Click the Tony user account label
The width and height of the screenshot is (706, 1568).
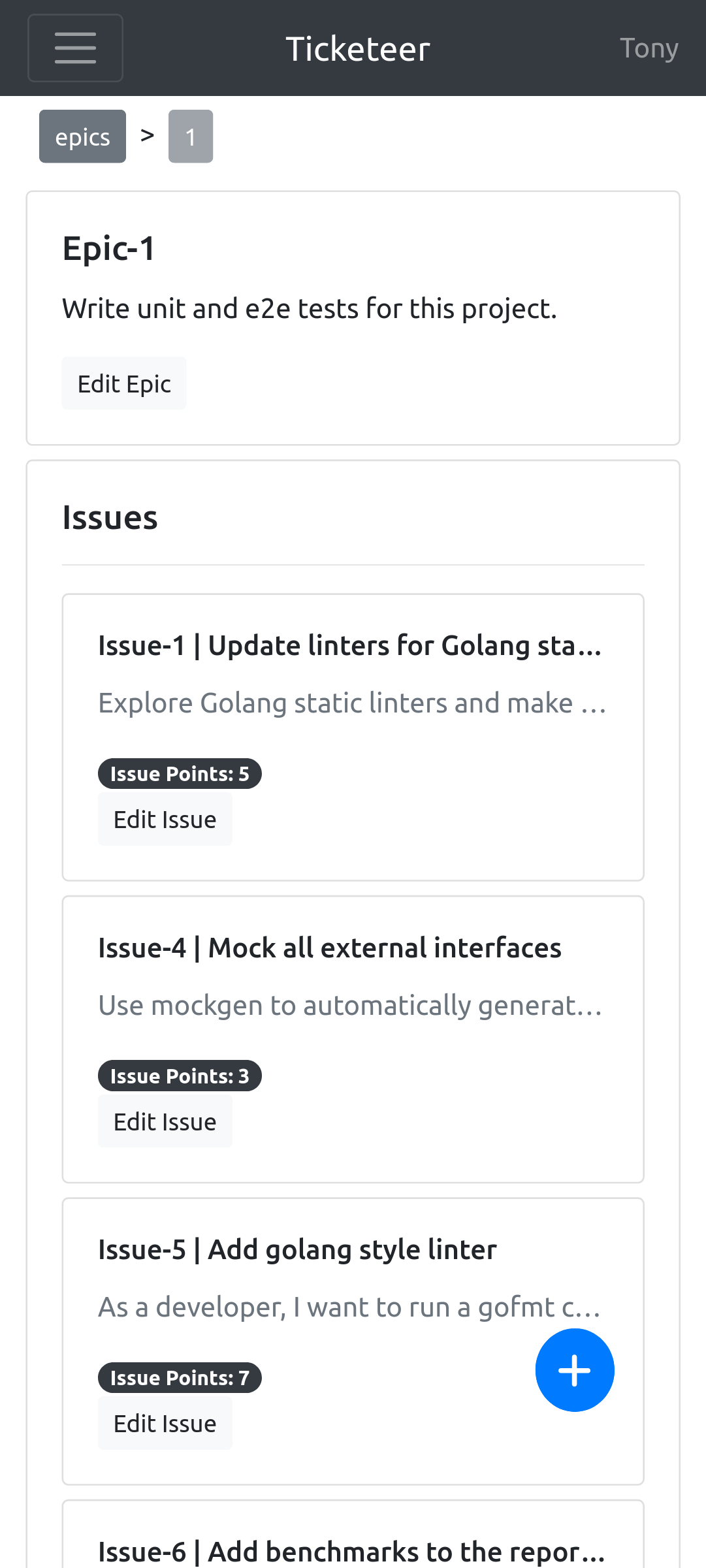point(649,47)
